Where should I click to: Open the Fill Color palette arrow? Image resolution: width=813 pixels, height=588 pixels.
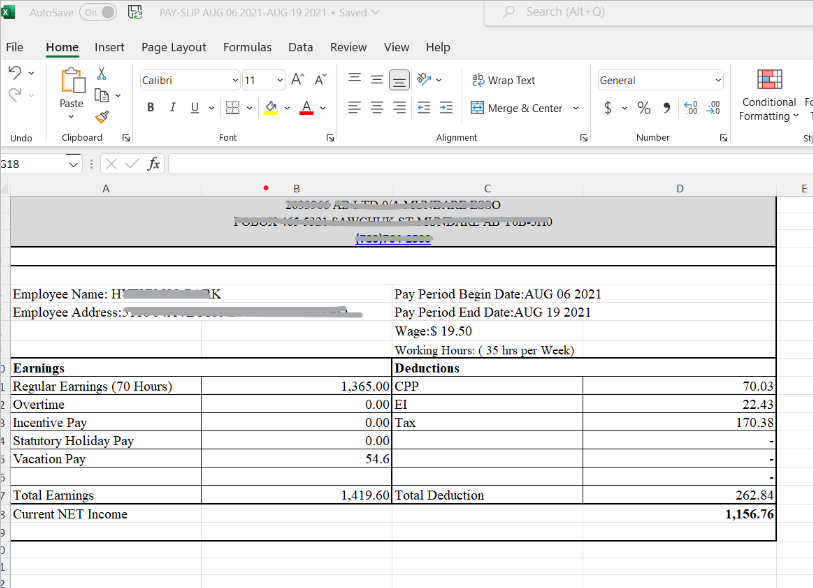287,108
